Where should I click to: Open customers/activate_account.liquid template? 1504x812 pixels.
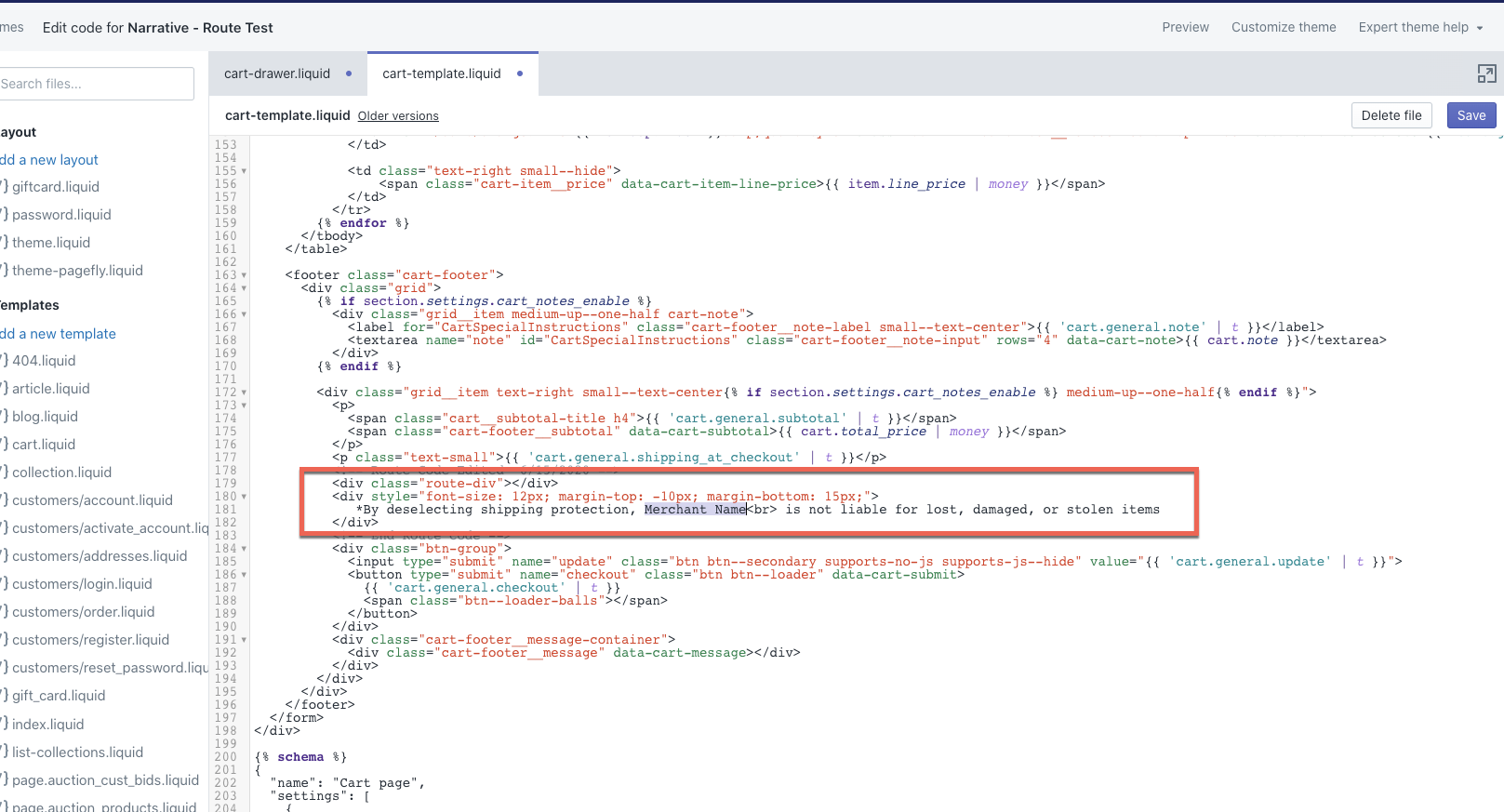tap(110, 528)
